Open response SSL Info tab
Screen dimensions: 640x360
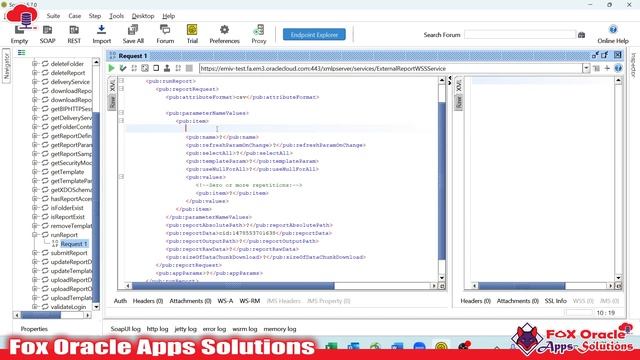pyautogui.click(x=556, y=301)
